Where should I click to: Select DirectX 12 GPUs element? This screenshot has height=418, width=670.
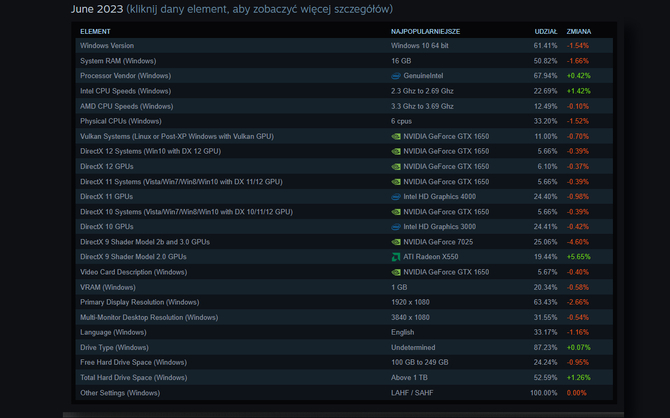click(x=344, y=166)
